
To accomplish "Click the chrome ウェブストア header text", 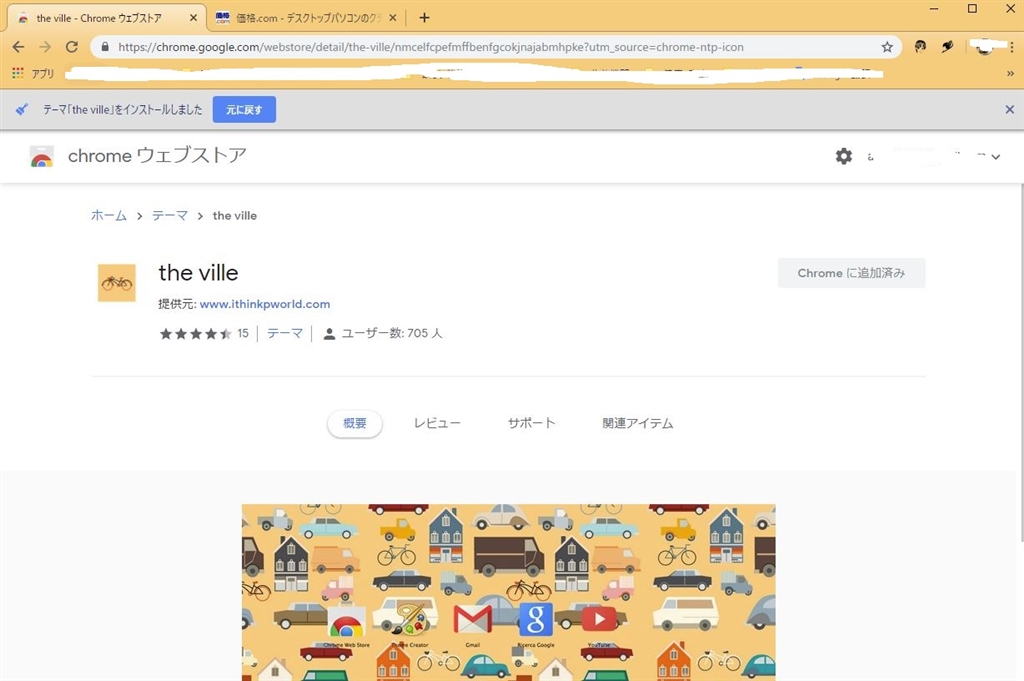I will pyautogui.click(x=157, y=155).
